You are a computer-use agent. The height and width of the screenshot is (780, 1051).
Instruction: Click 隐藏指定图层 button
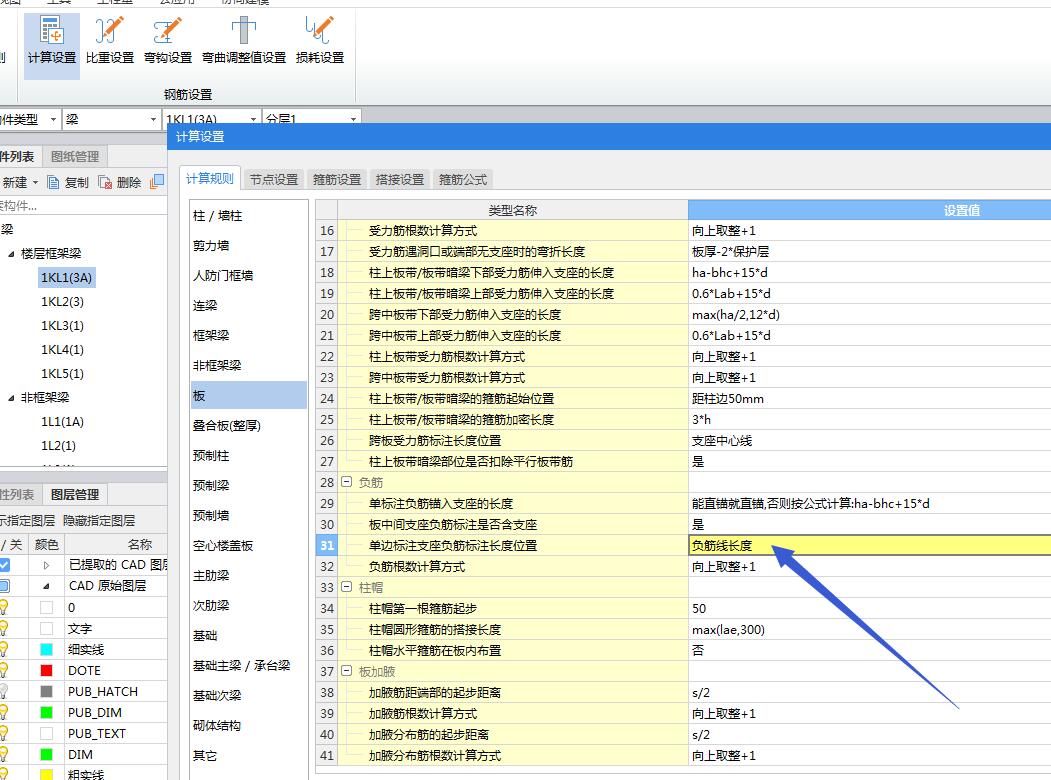click(99, 521)
